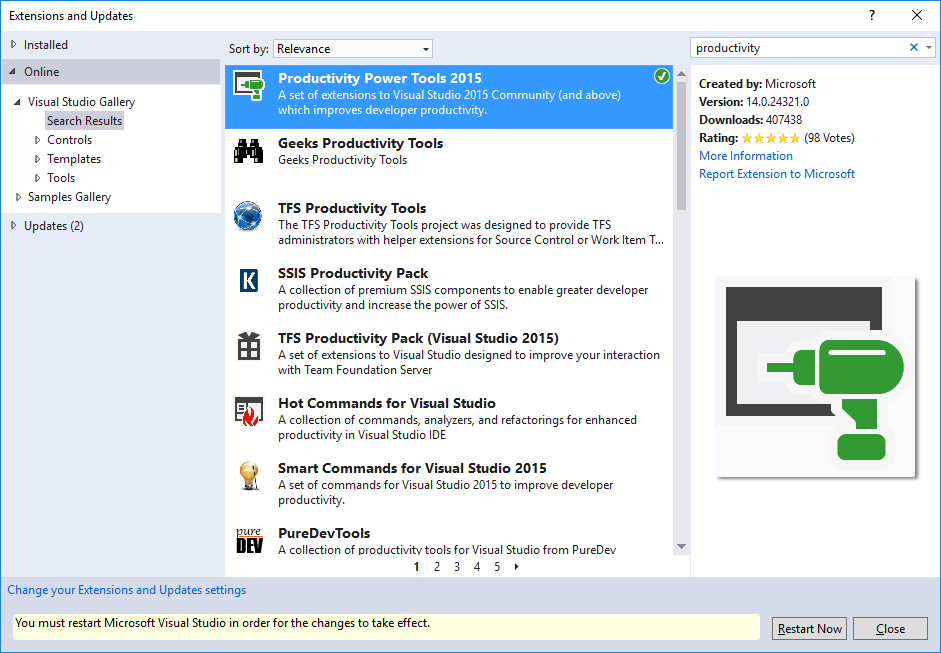Click Report Extension to Microsoft link

777,174
